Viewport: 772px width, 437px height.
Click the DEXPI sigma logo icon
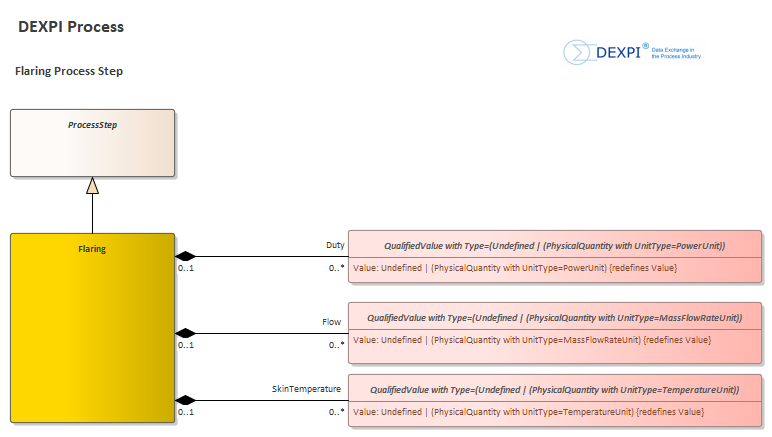tap(576, 52)
